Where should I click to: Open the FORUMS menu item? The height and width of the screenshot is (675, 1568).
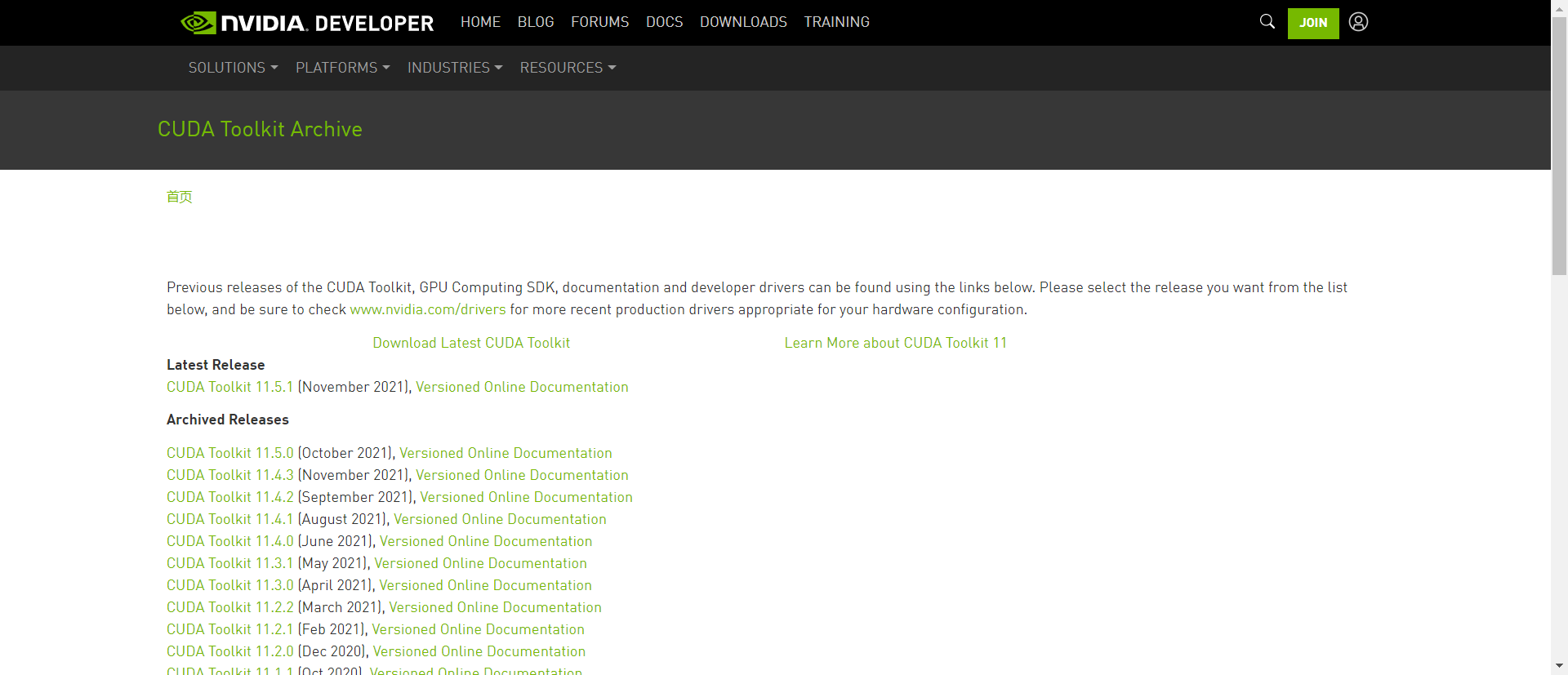pyautogui.click(x=599, y=22)
